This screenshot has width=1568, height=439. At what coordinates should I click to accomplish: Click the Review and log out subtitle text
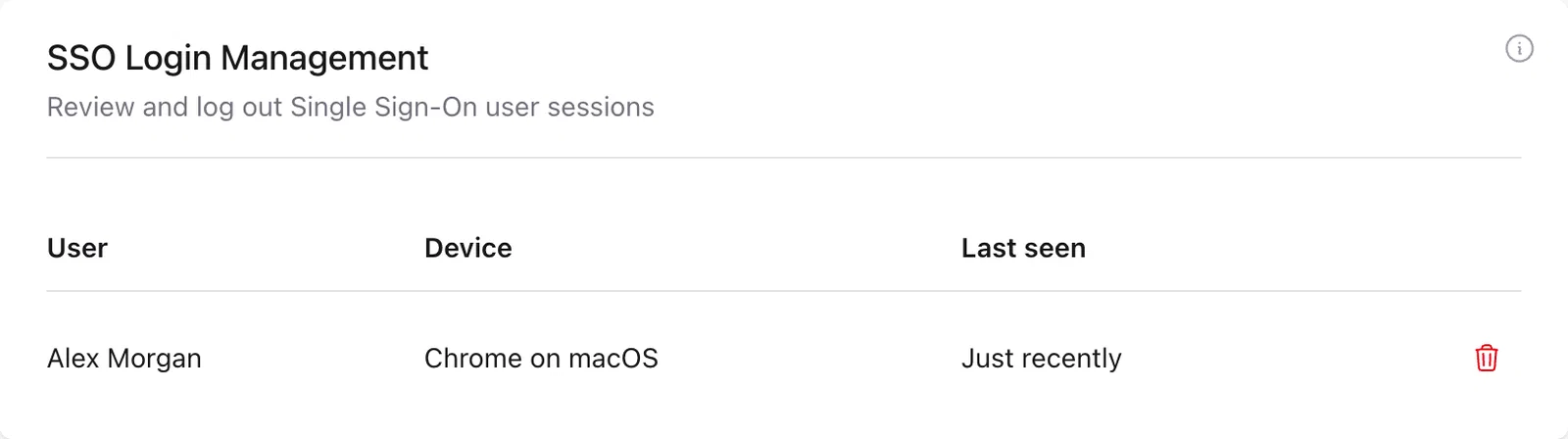pyautogui.click(x=350, y=107)
